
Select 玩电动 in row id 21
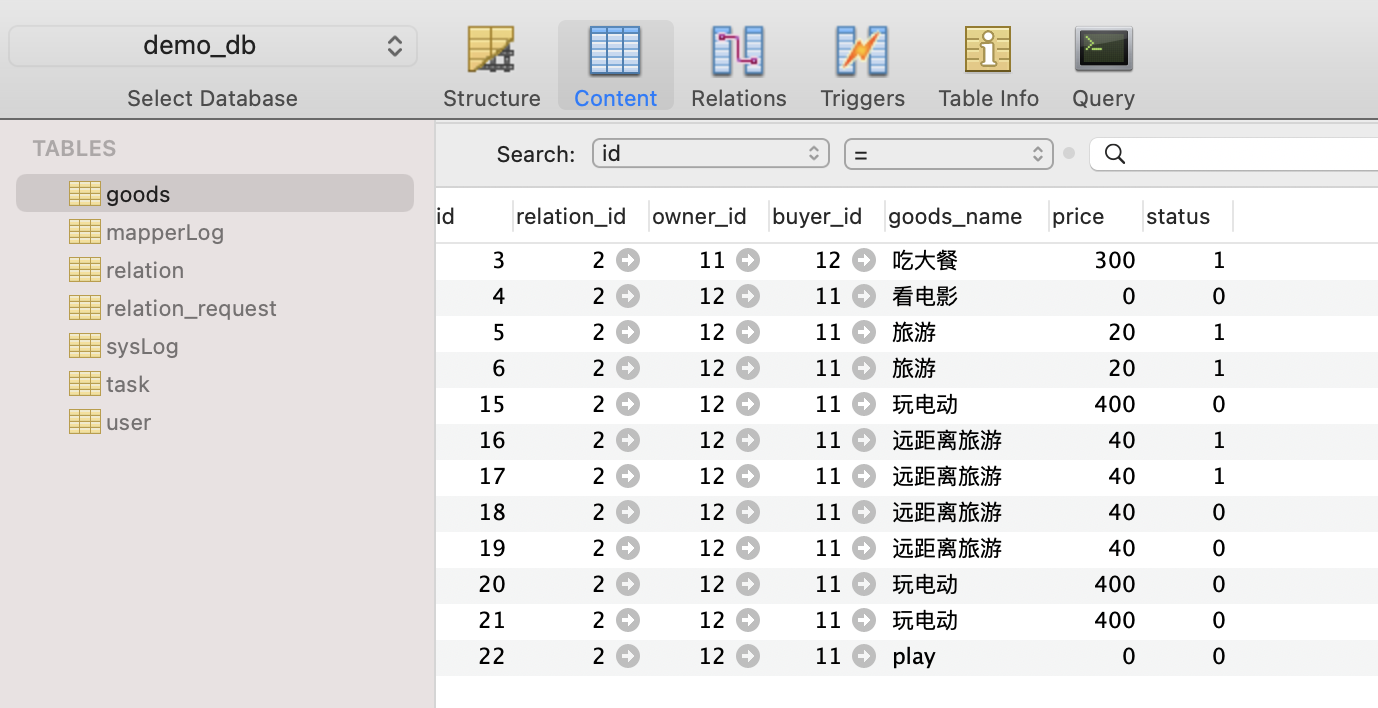coord(925,621)
